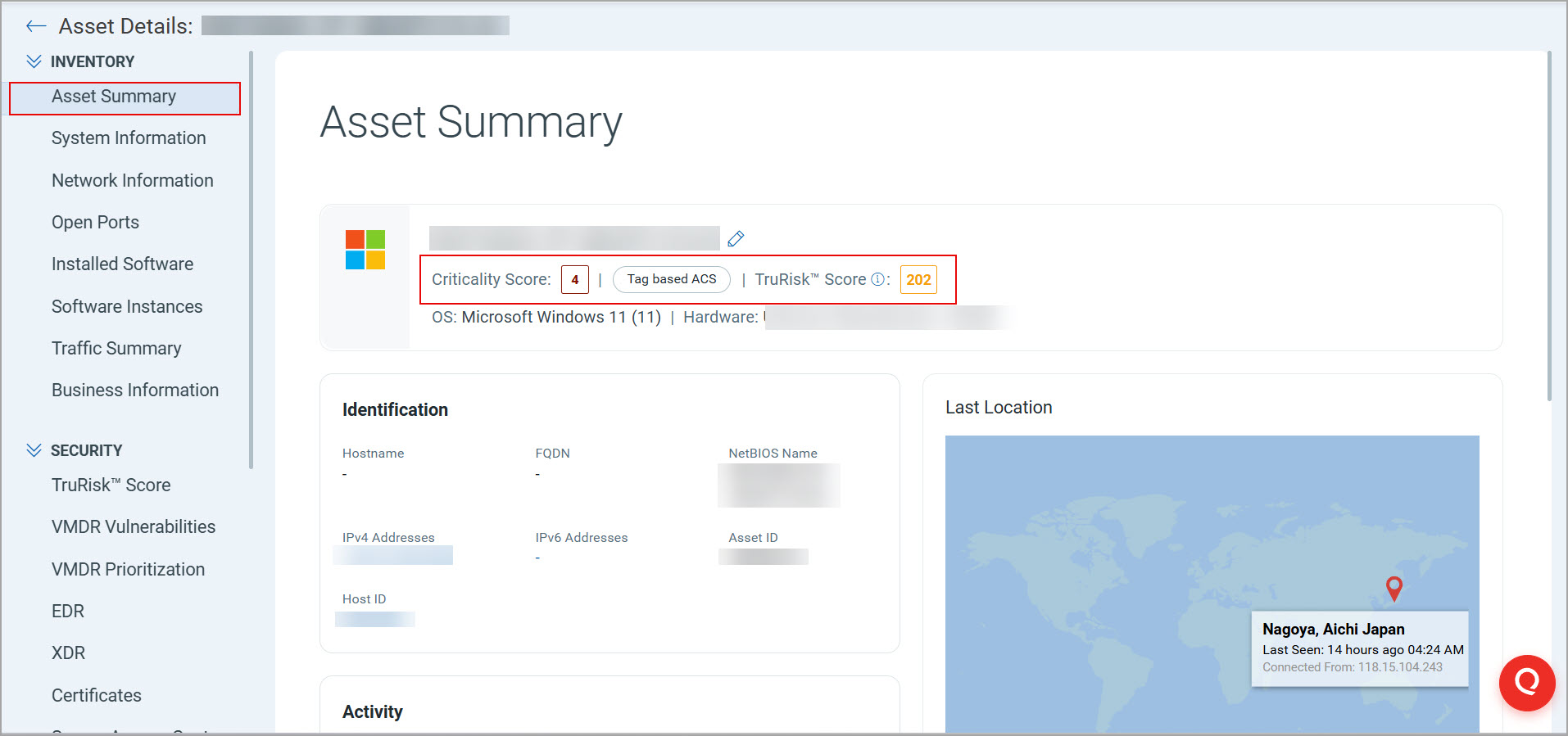
Task: Click the Tag based ACS button
Action: pyautogui.click(x=671, y=279)
